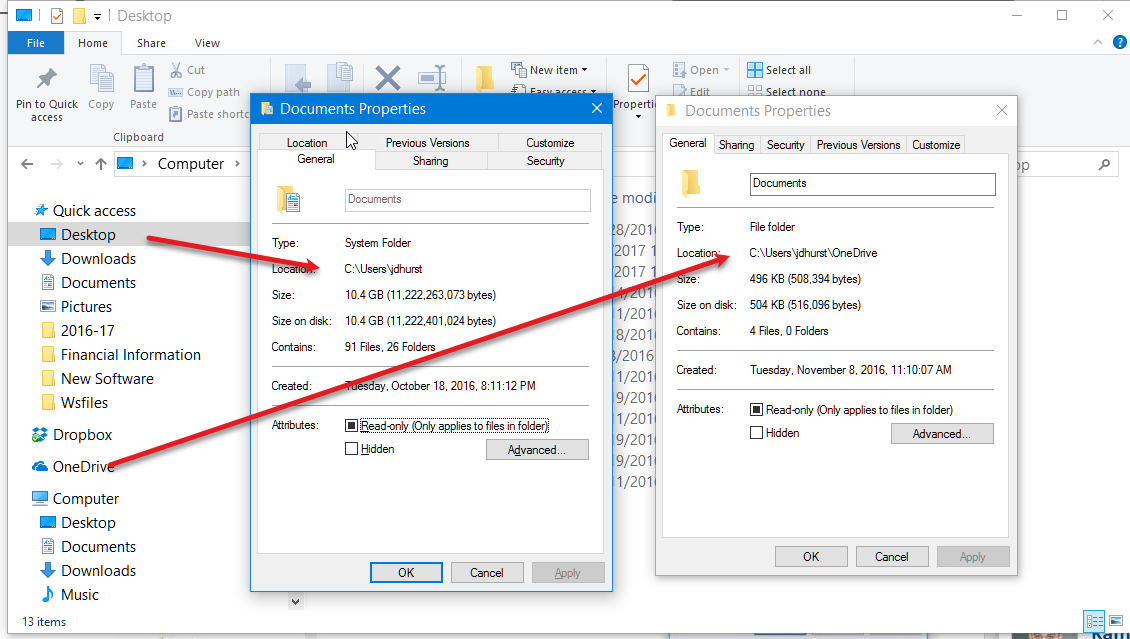The height and width of the screenshot is (639, 1130).
Task: Click the Paste clipboard icon
Action: tap(144, 80)
